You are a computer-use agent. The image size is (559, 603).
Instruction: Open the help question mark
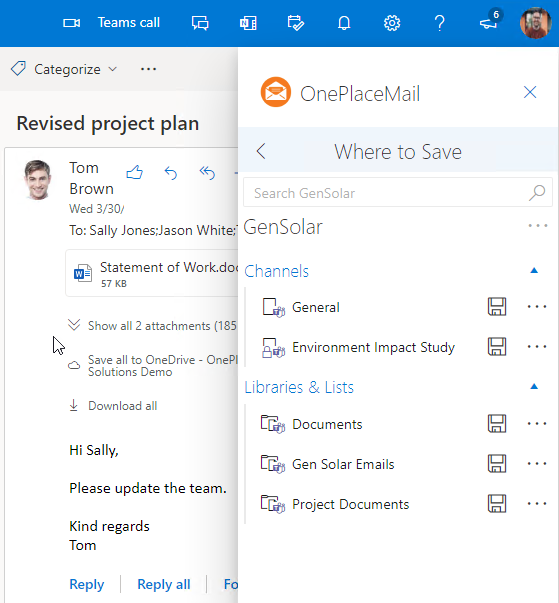coord(440,23)
